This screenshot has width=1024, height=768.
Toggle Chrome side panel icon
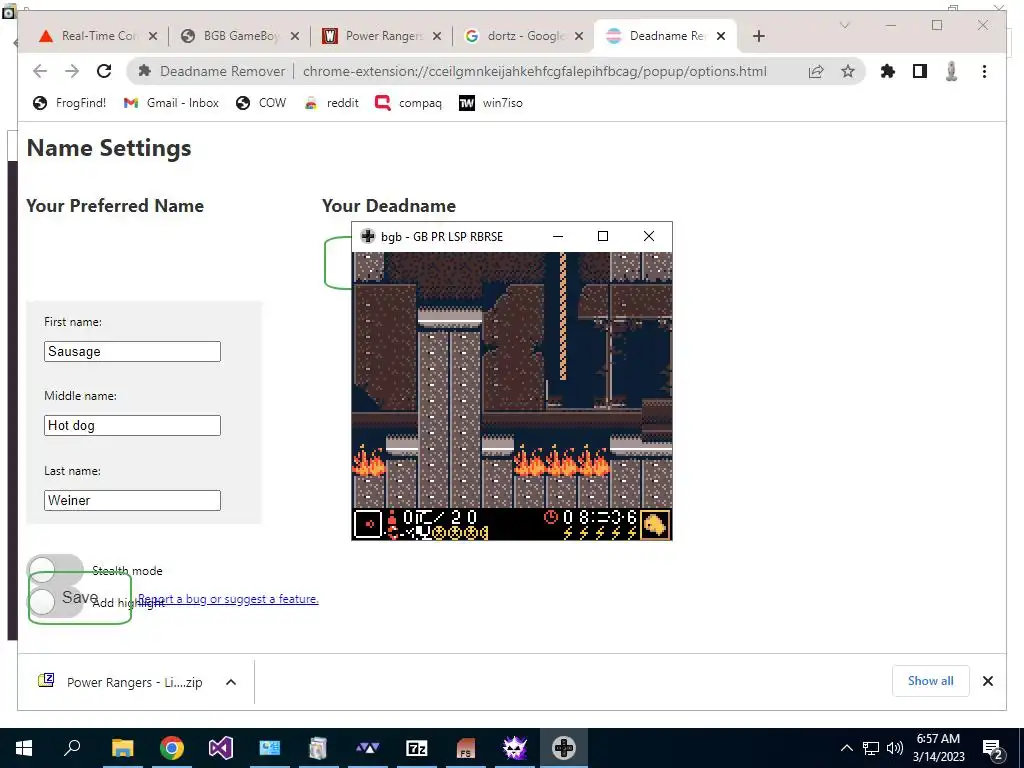coord(920,71)
